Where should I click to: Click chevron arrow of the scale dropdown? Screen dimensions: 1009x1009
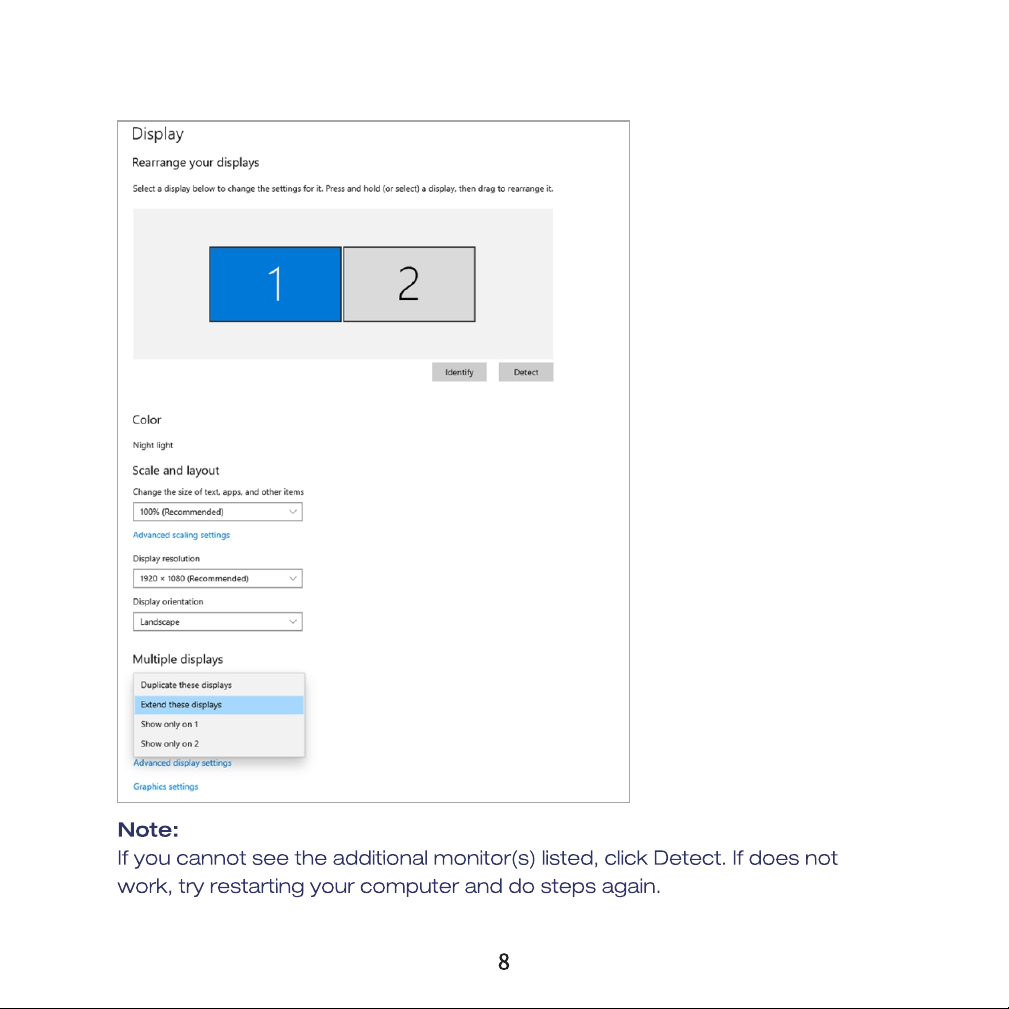coord(293,512)
